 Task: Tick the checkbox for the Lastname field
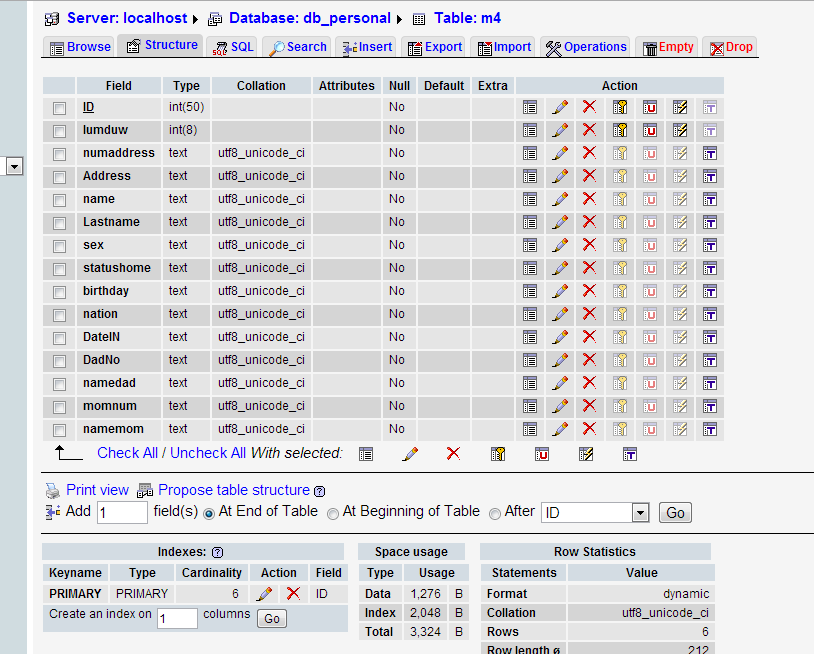pos(60,223)
